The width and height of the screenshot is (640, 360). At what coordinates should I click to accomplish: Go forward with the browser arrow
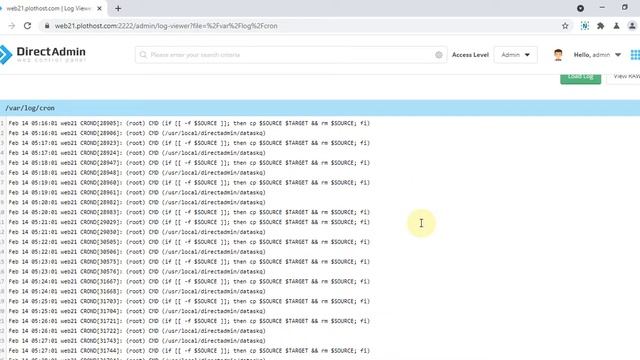(x=11, y=26)
